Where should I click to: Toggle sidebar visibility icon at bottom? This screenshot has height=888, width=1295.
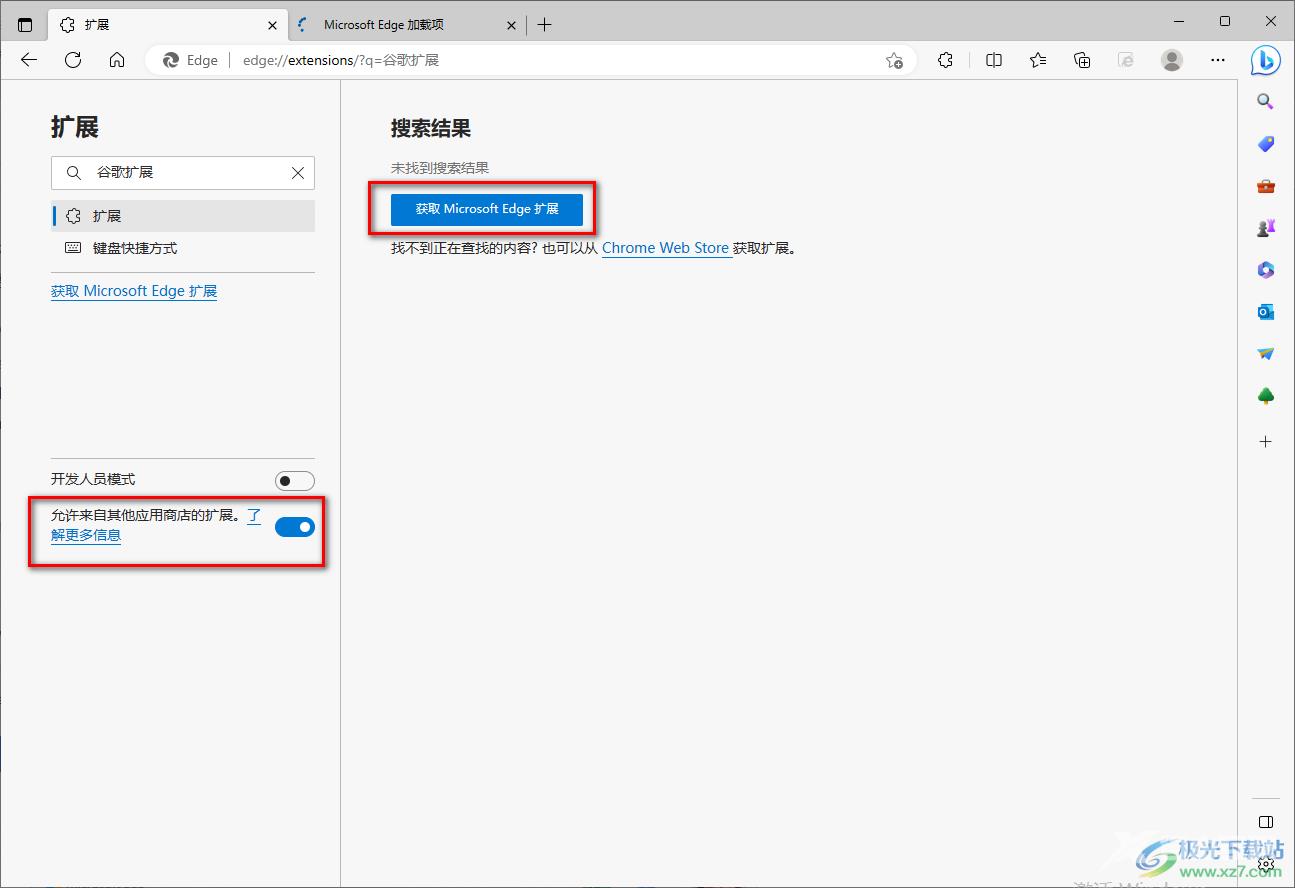click(x=1265, y=822)
